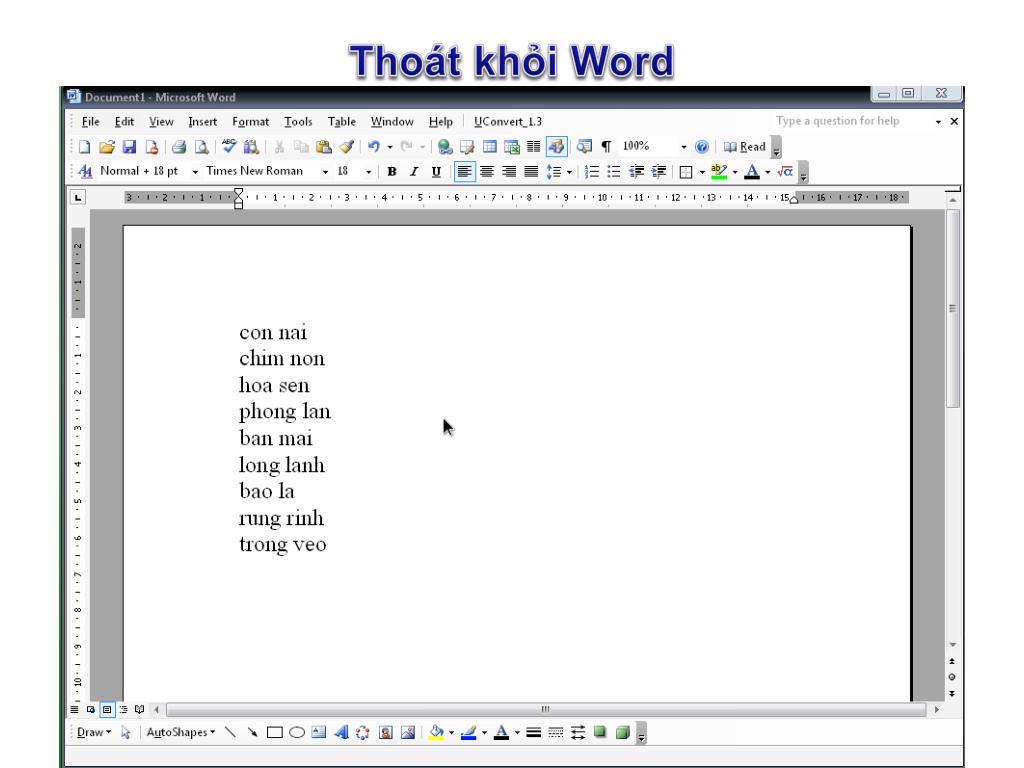This screenshot has height=768, width=1024.
Task: Toggle the Drawing toolbar button
Action: pos(556,147)
